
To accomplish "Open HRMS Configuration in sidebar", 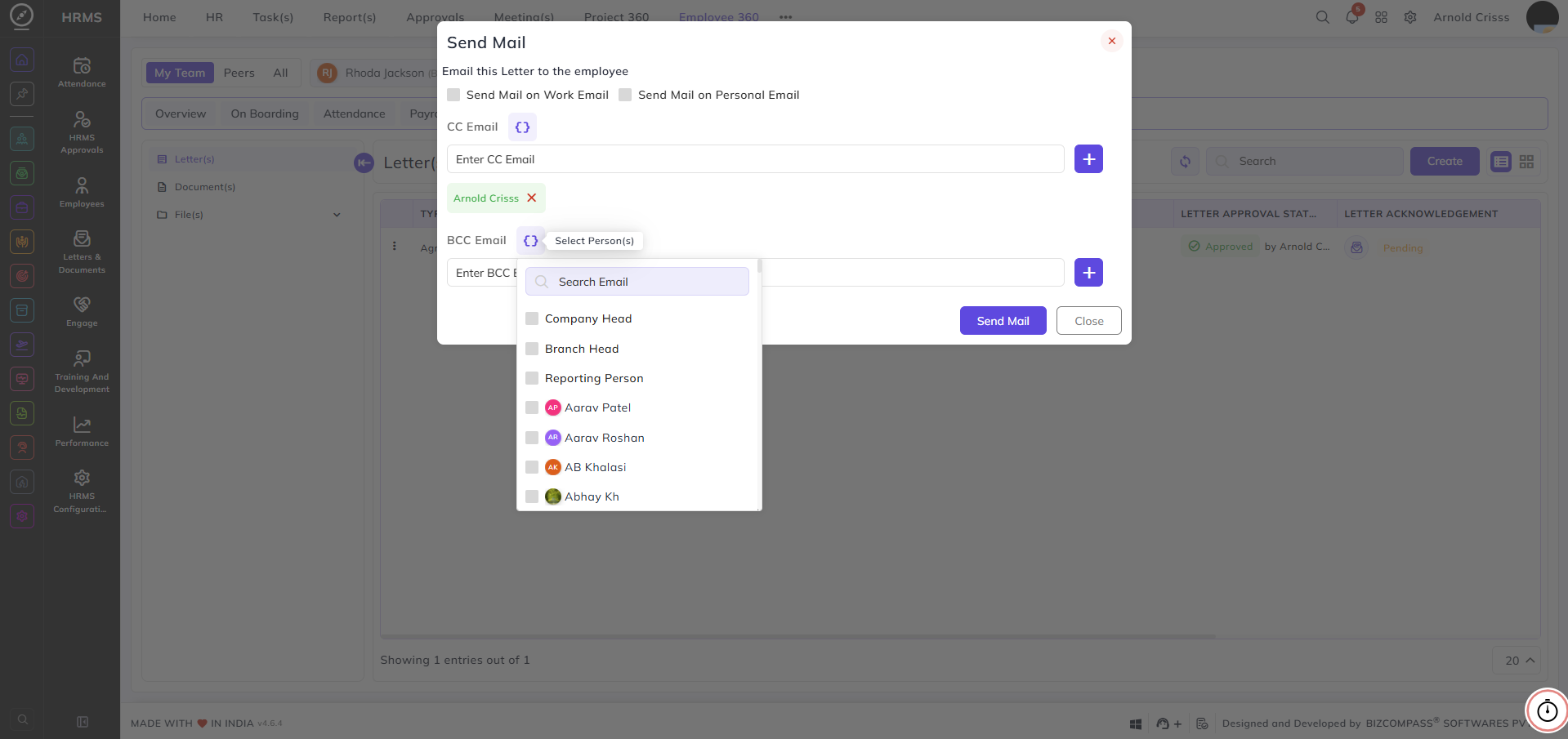I will pos(82,491).
